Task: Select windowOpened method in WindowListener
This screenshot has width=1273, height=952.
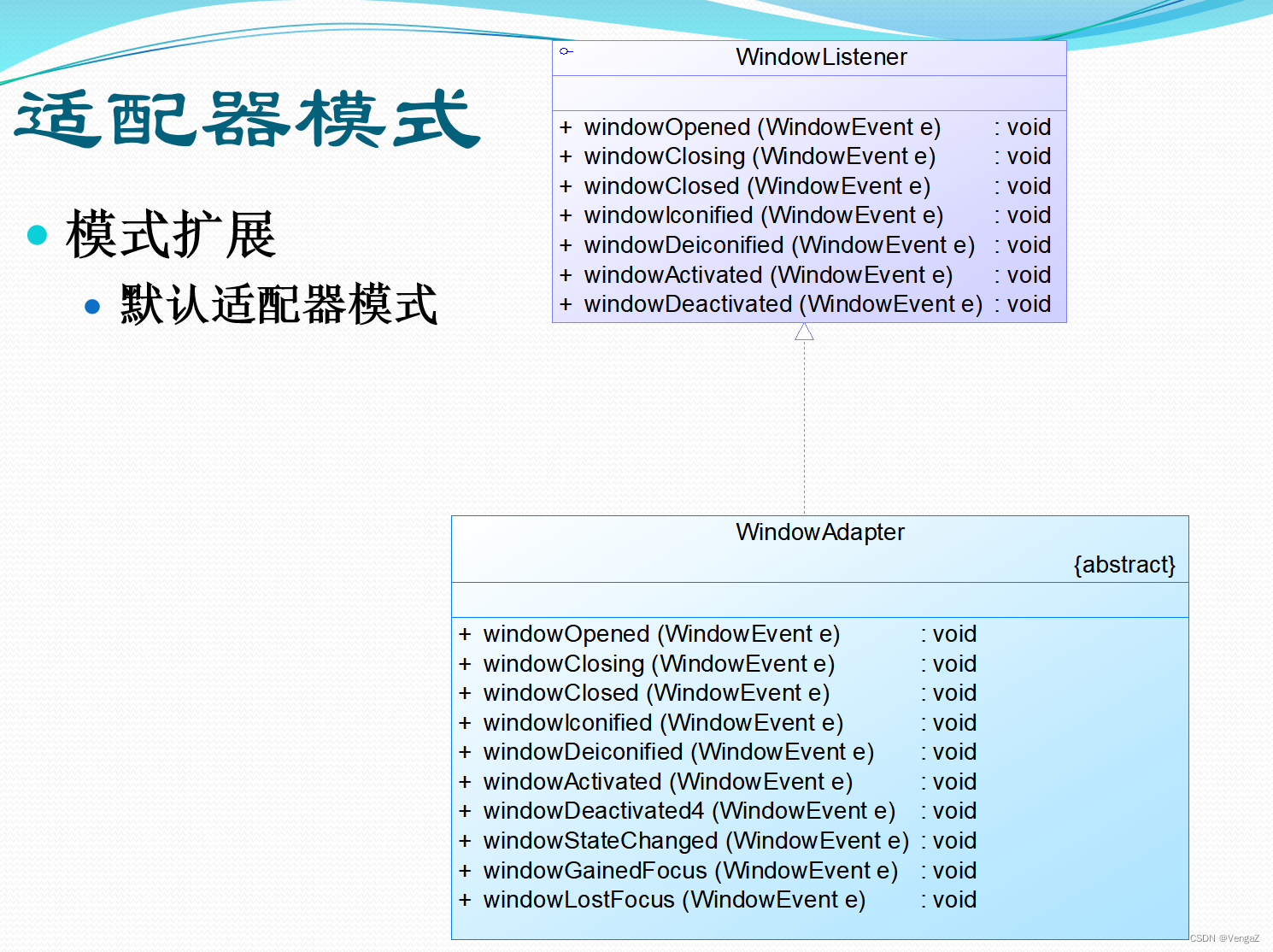Action: pos(805,127)
